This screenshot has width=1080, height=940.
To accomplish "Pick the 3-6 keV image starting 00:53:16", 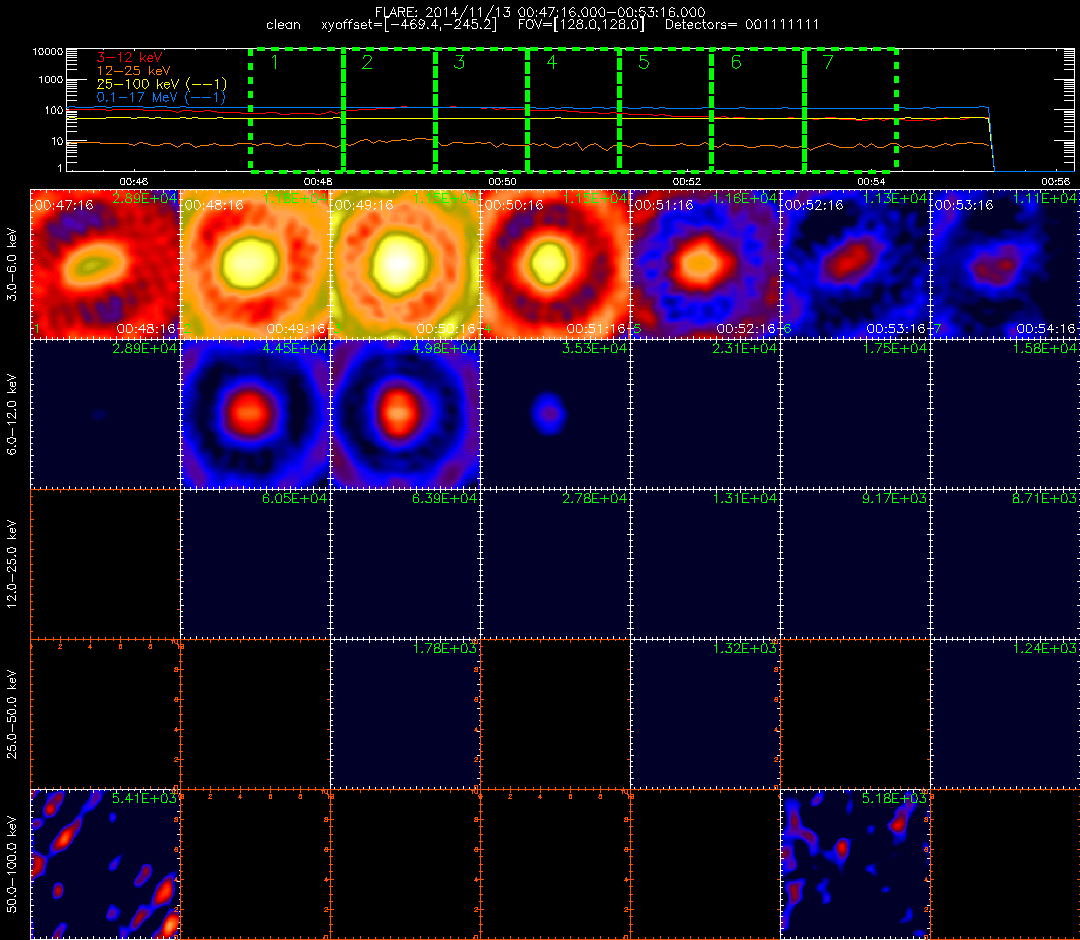I will coord(1006,264).
